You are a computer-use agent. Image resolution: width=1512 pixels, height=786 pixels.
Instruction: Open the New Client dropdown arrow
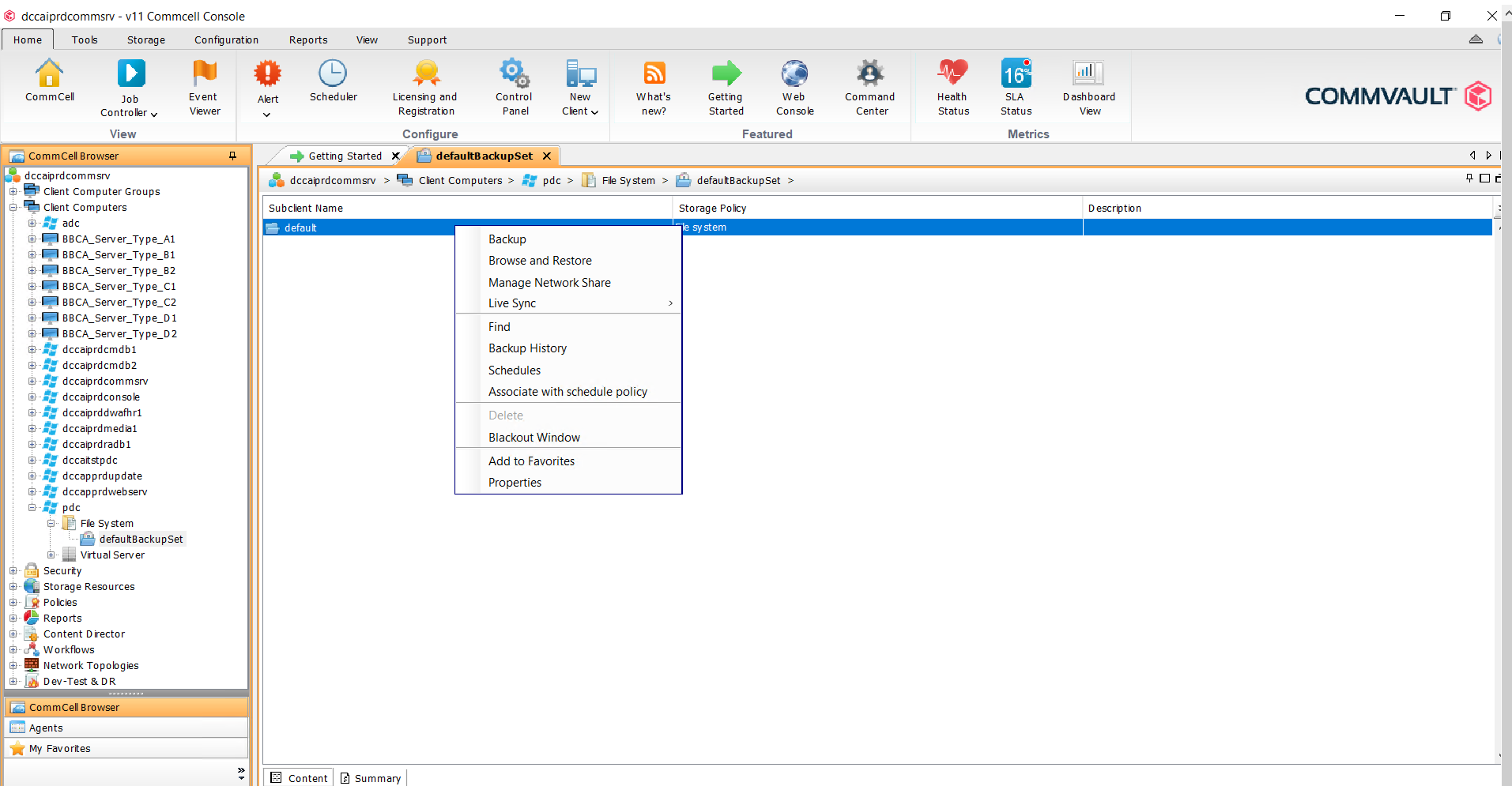pyautogui.click(x=594, y=112)
